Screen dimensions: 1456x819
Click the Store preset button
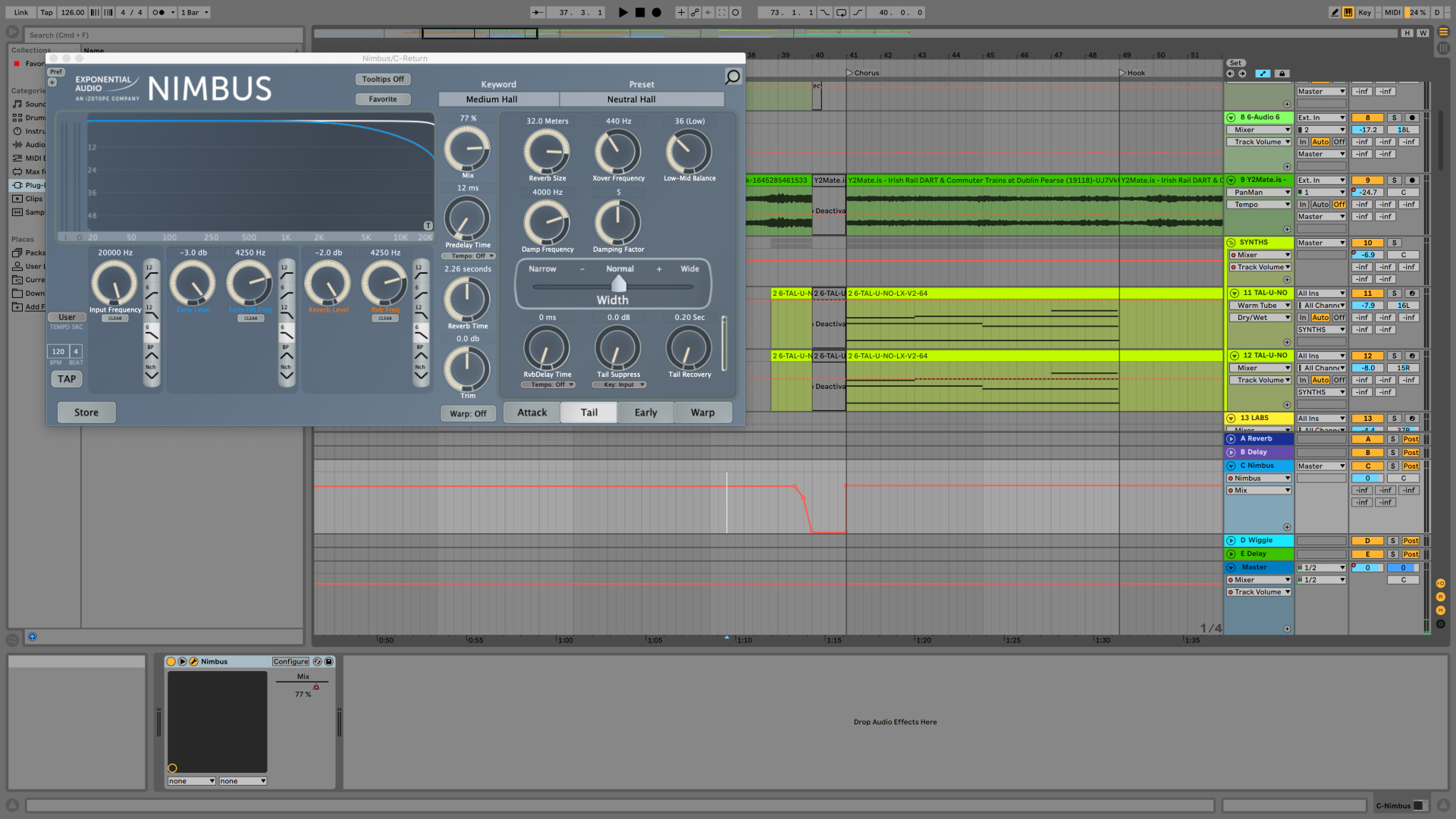point(86,413)
